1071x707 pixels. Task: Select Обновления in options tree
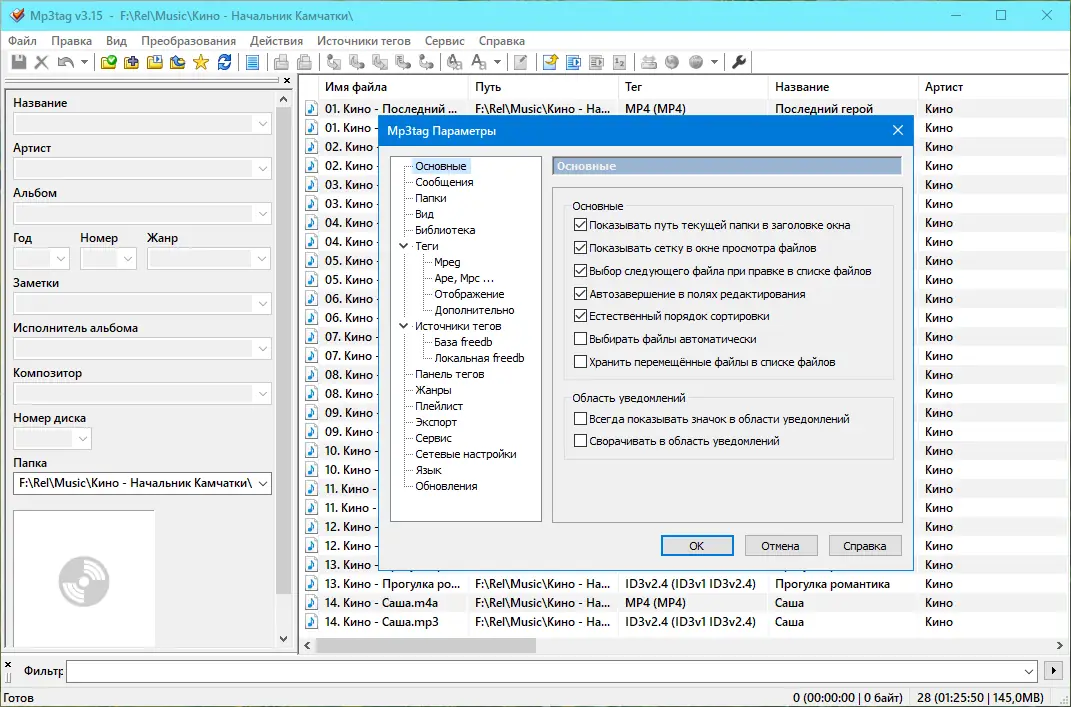click(x=446, y=486)
